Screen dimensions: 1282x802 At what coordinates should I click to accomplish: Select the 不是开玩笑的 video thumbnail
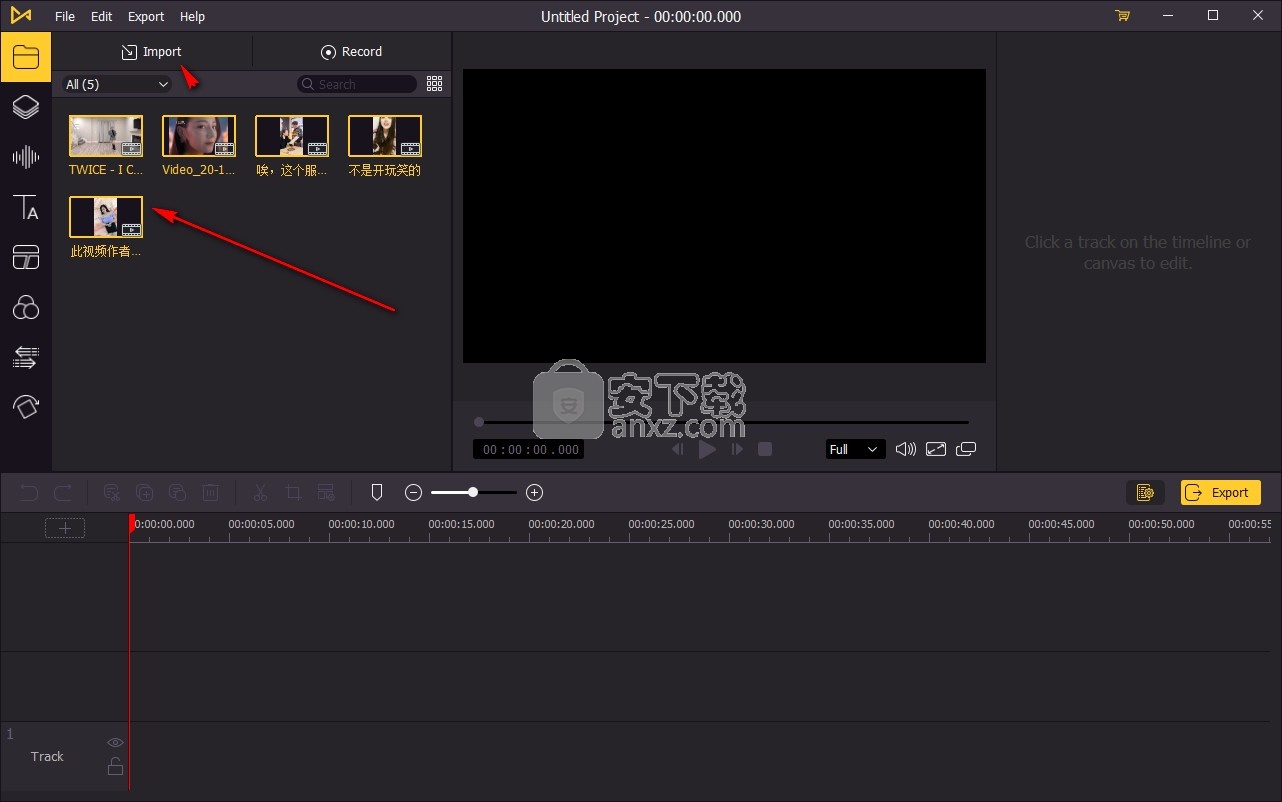[x=385, y=136]
